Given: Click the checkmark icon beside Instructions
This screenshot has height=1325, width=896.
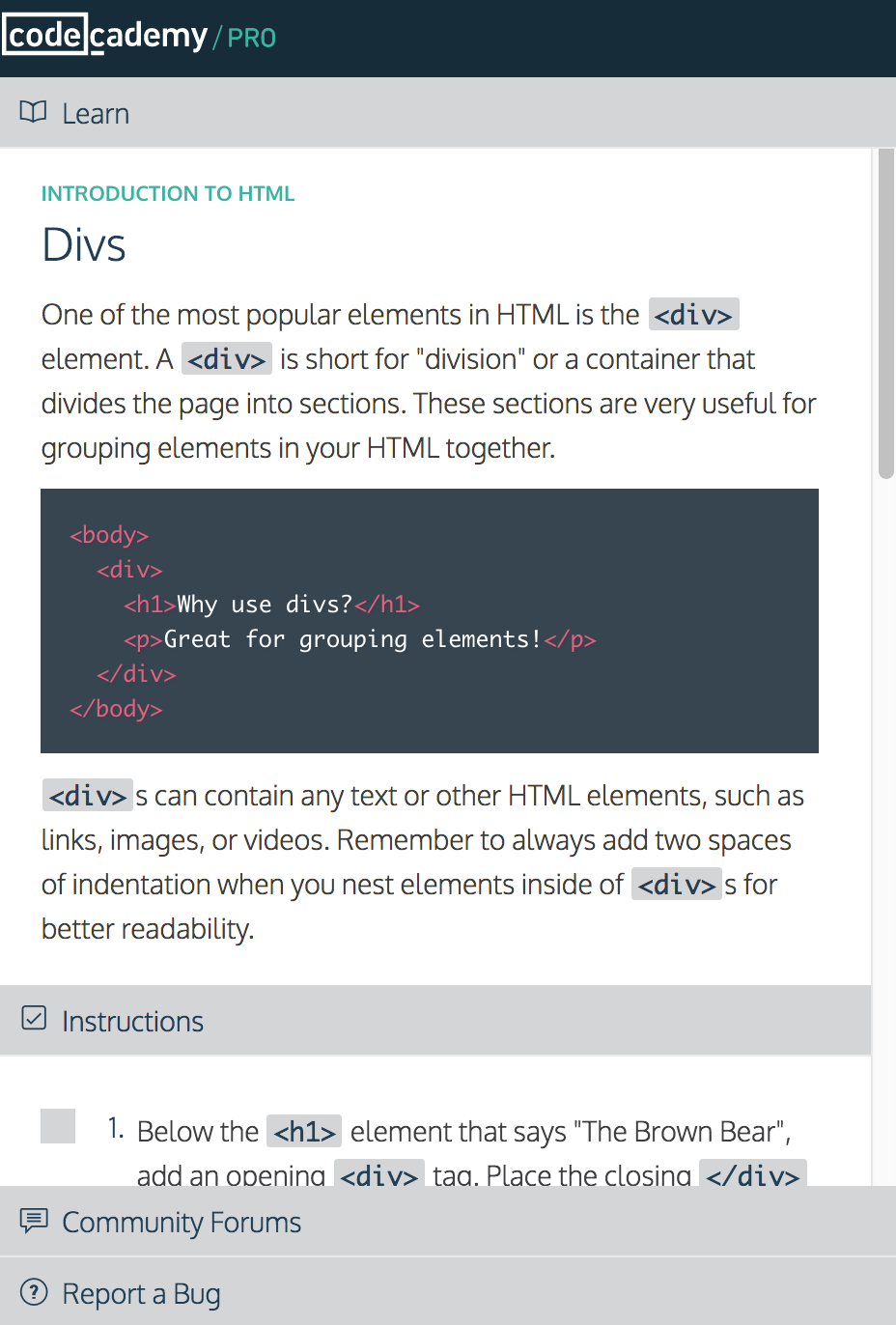Looking at the screenshot, I should pos(34,1019).
